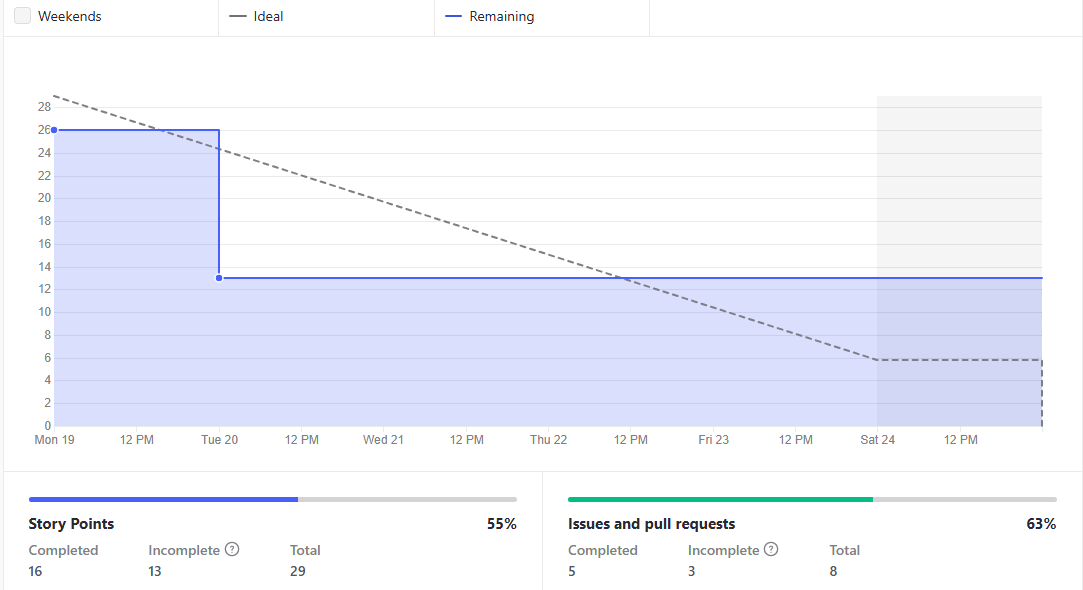
Task: Click the Story Points heading
Action: 71,524
